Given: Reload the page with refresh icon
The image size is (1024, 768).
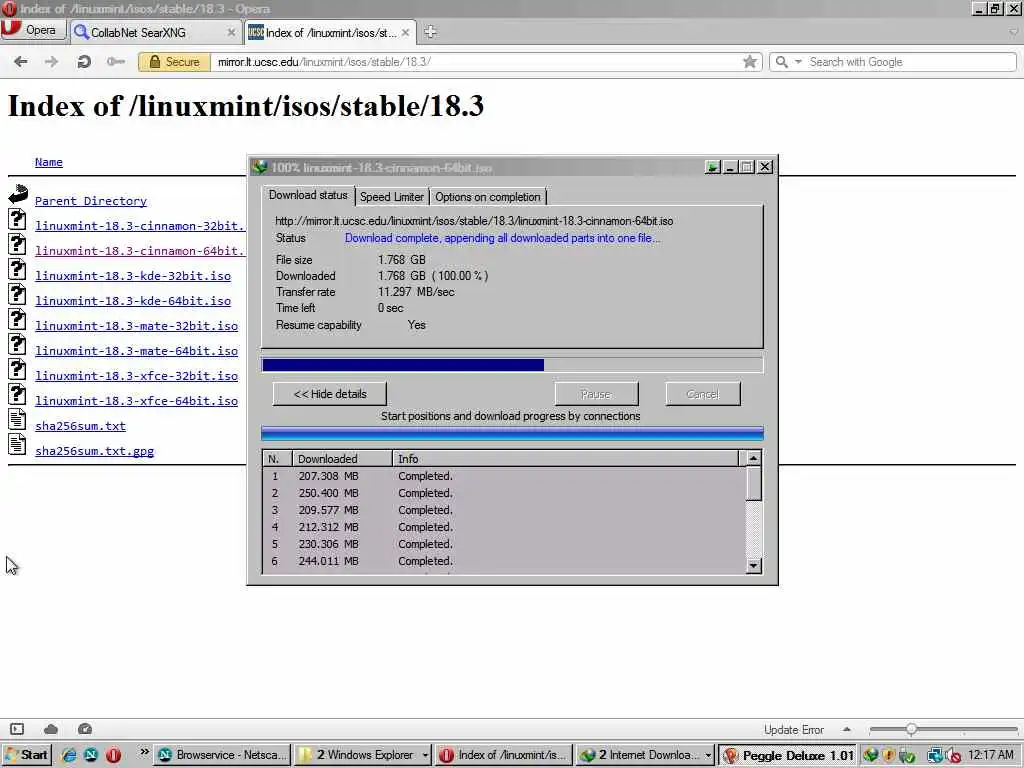Looking at the screenshot, I should (84, 62).
